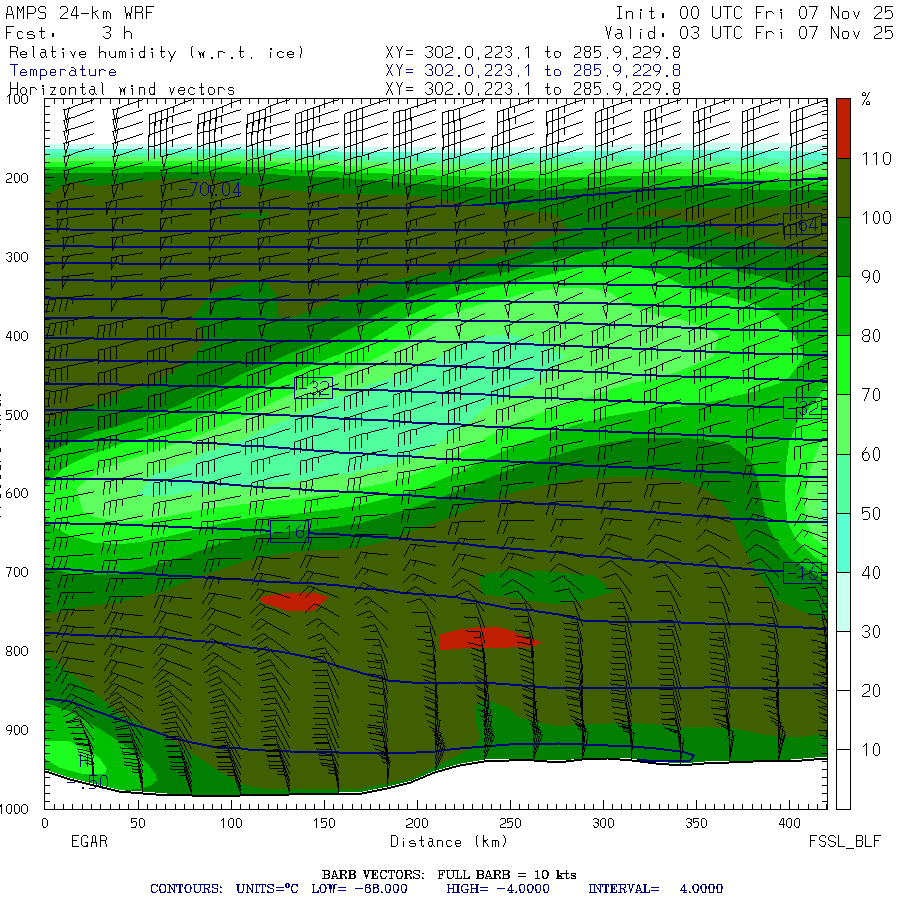Click the boxed -16 contour label at right edge
900x900 pixels.
click(x=802, y=573)
